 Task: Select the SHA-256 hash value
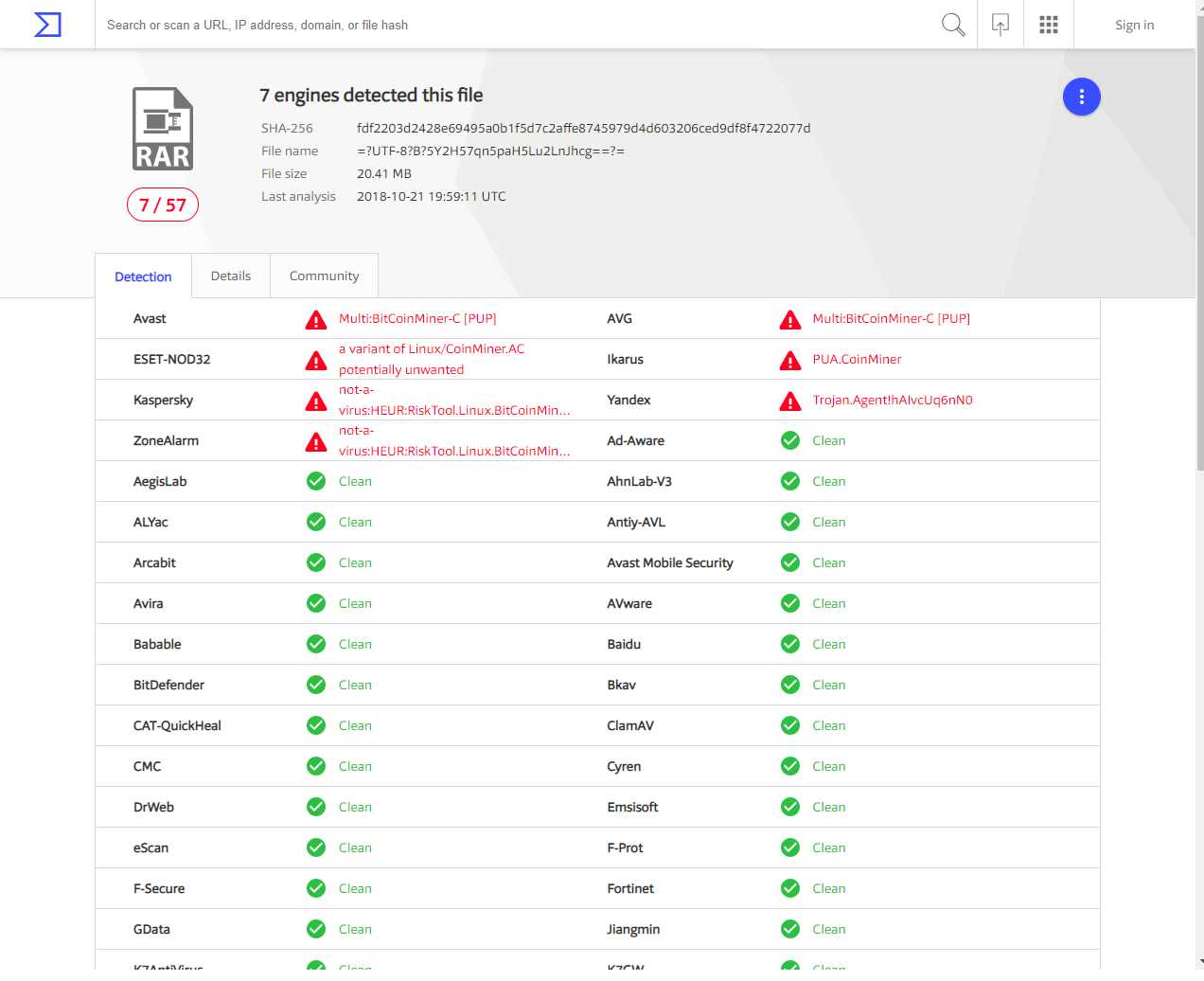point(583,128)
